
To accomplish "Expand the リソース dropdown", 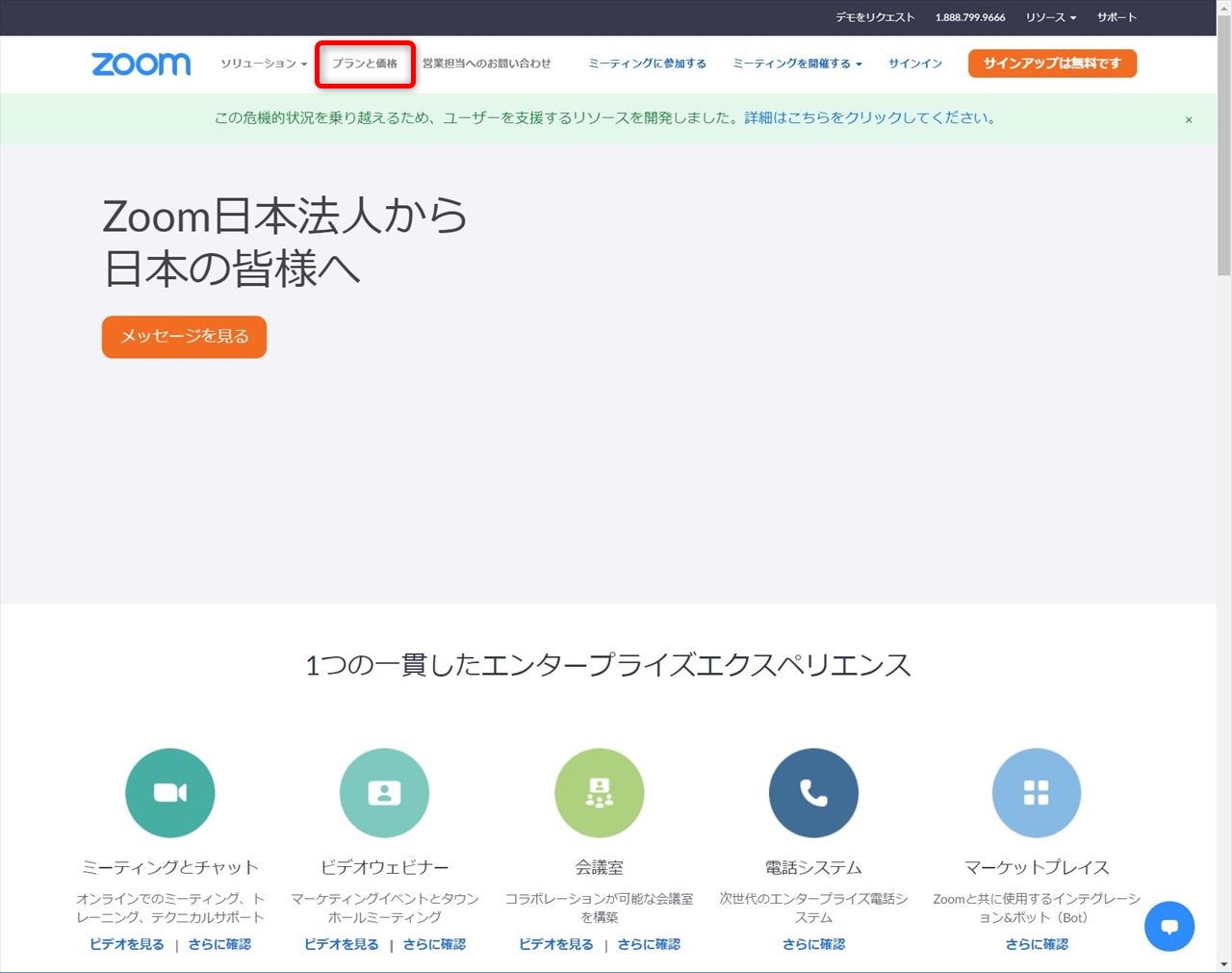I will click(1051, 17).
